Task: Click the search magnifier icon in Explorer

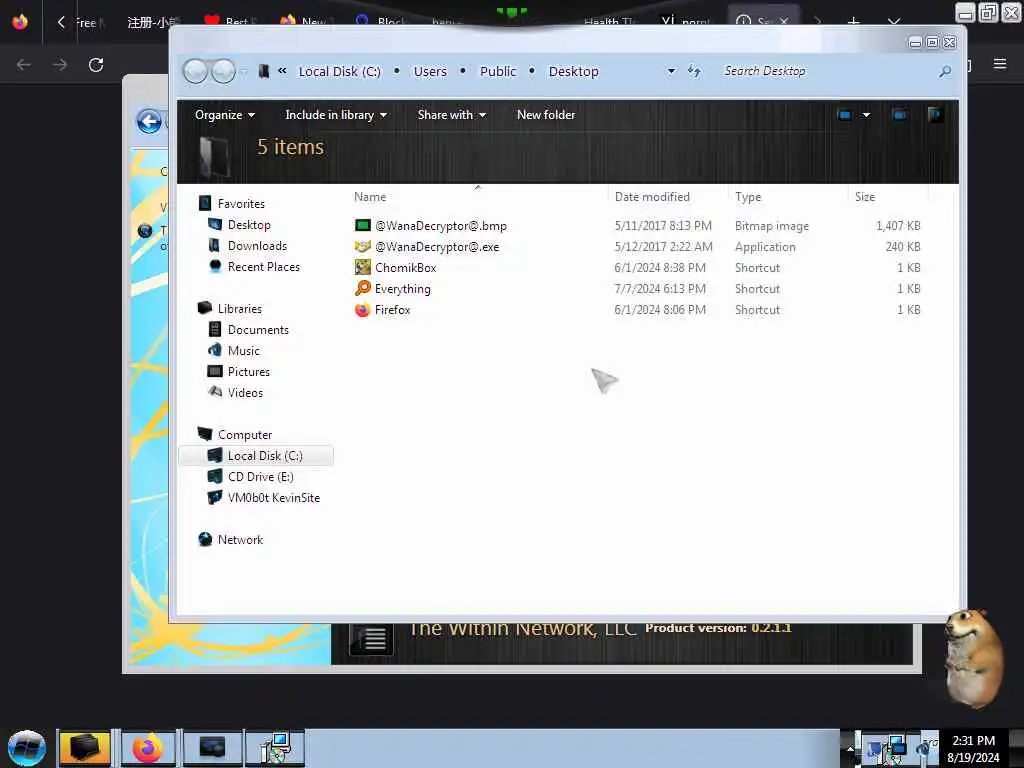Action: pyautogui.click(x=944, y=71)
